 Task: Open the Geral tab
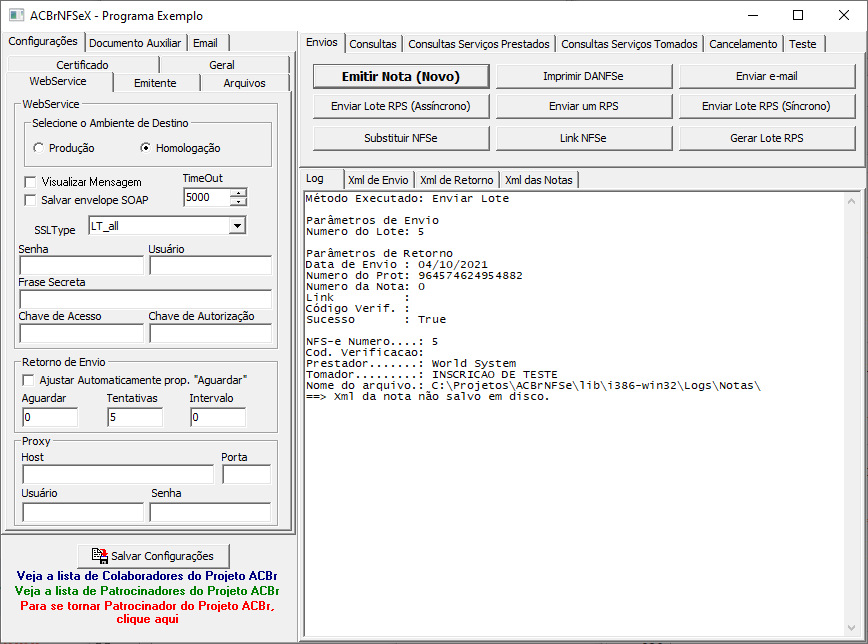pos(222,65)
